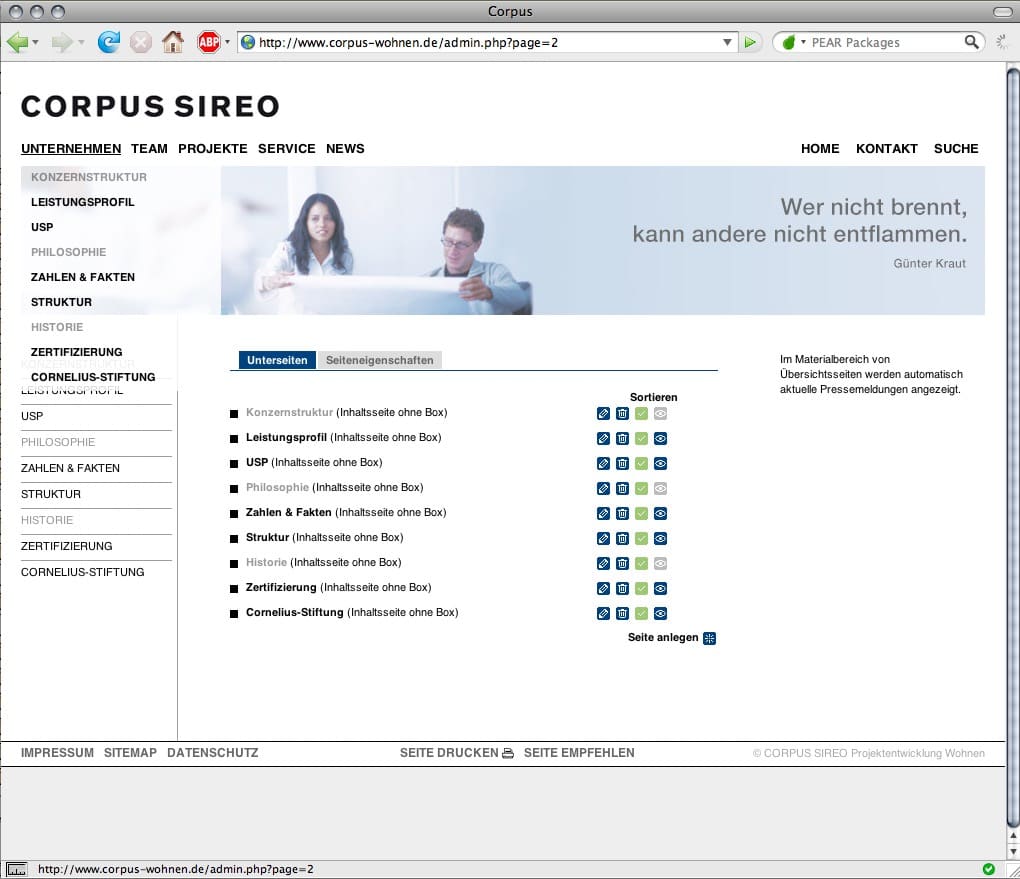The image size is (1020, 879).
Task: Go back with the browser's green back arrow
Action: coord(18,42)
